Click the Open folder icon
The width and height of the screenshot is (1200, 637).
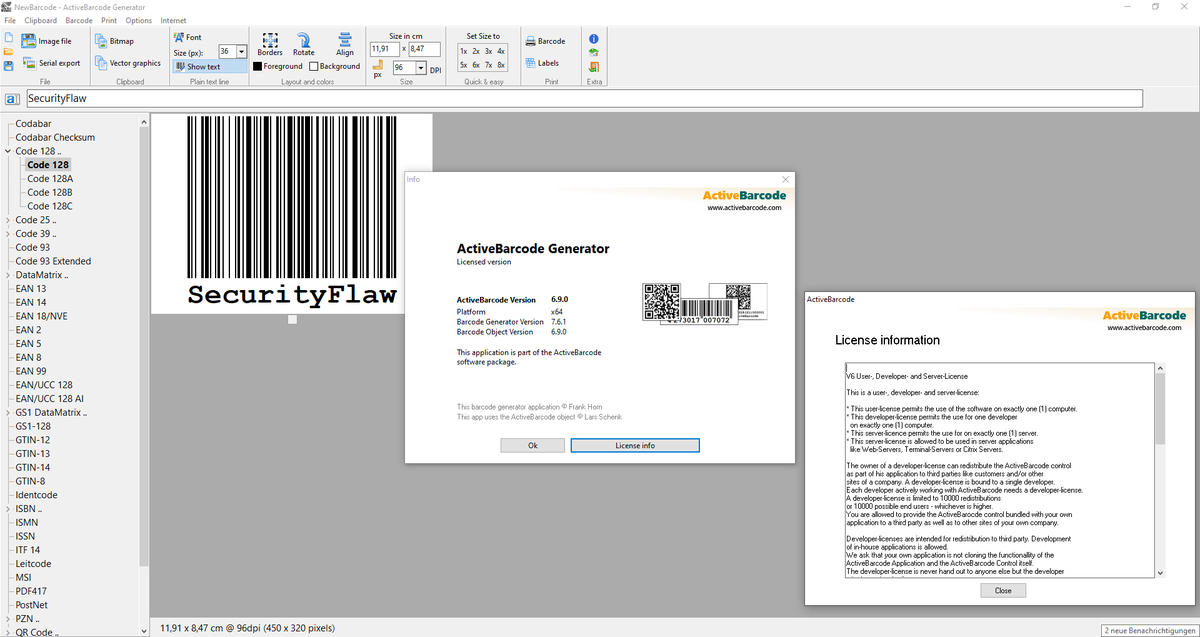coord(8,51)
